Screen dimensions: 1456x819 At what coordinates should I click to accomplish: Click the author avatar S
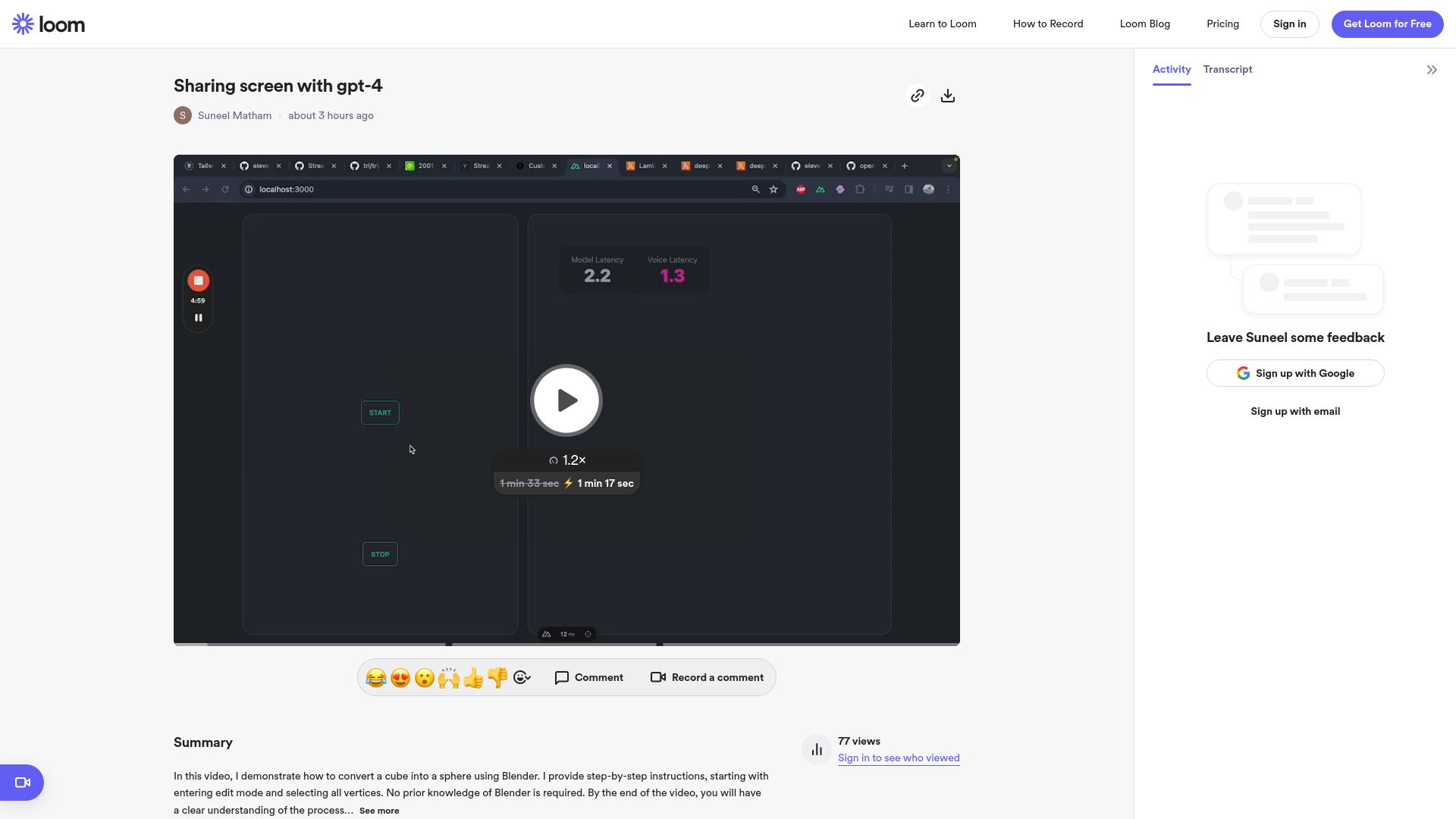182,115
